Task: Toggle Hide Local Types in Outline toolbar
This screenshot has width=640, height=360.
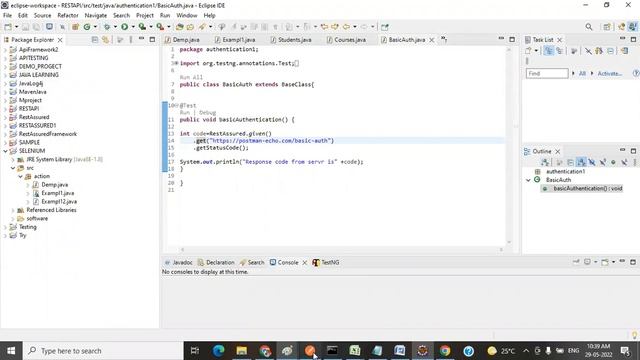Action: pos(624,162)
